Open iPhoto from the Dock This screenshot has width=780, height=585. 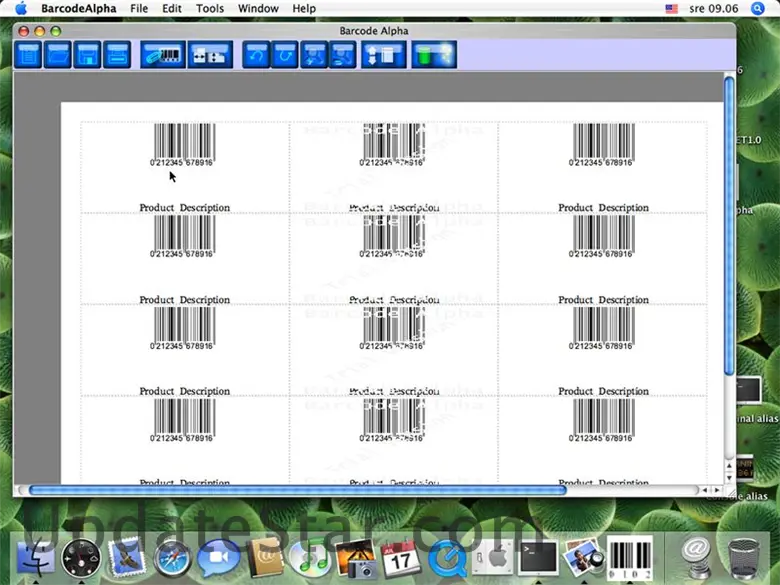click(355, 558)
